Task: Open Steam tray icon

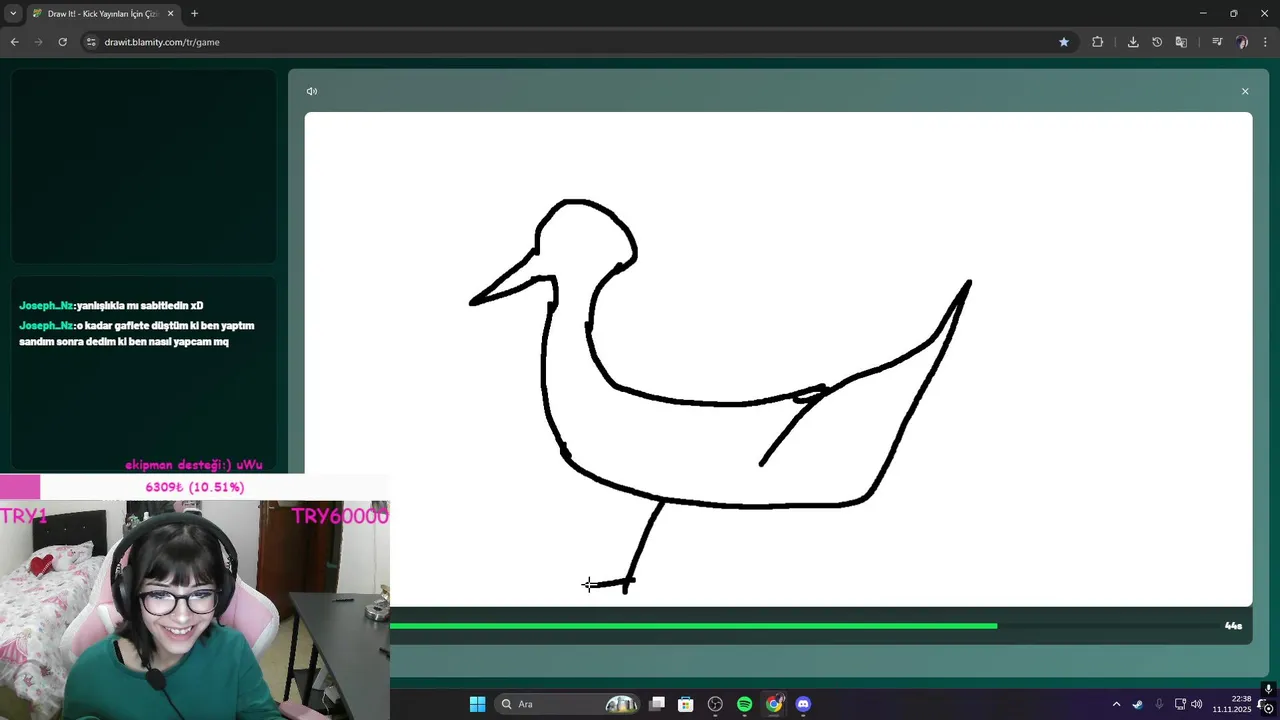Action: point(1137,704)
